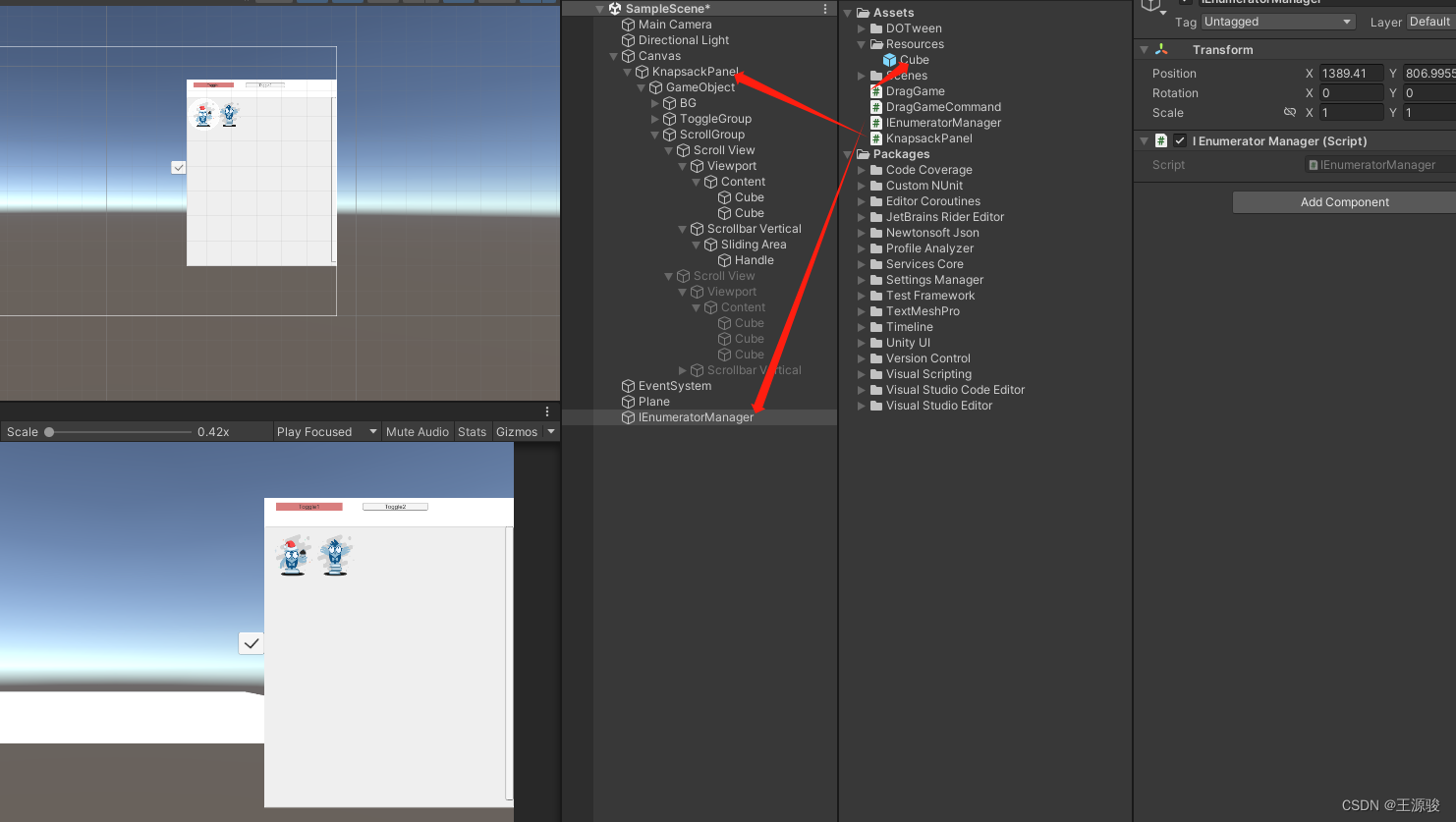Click the Main Camera GameObject icon

tap(629, 25)
